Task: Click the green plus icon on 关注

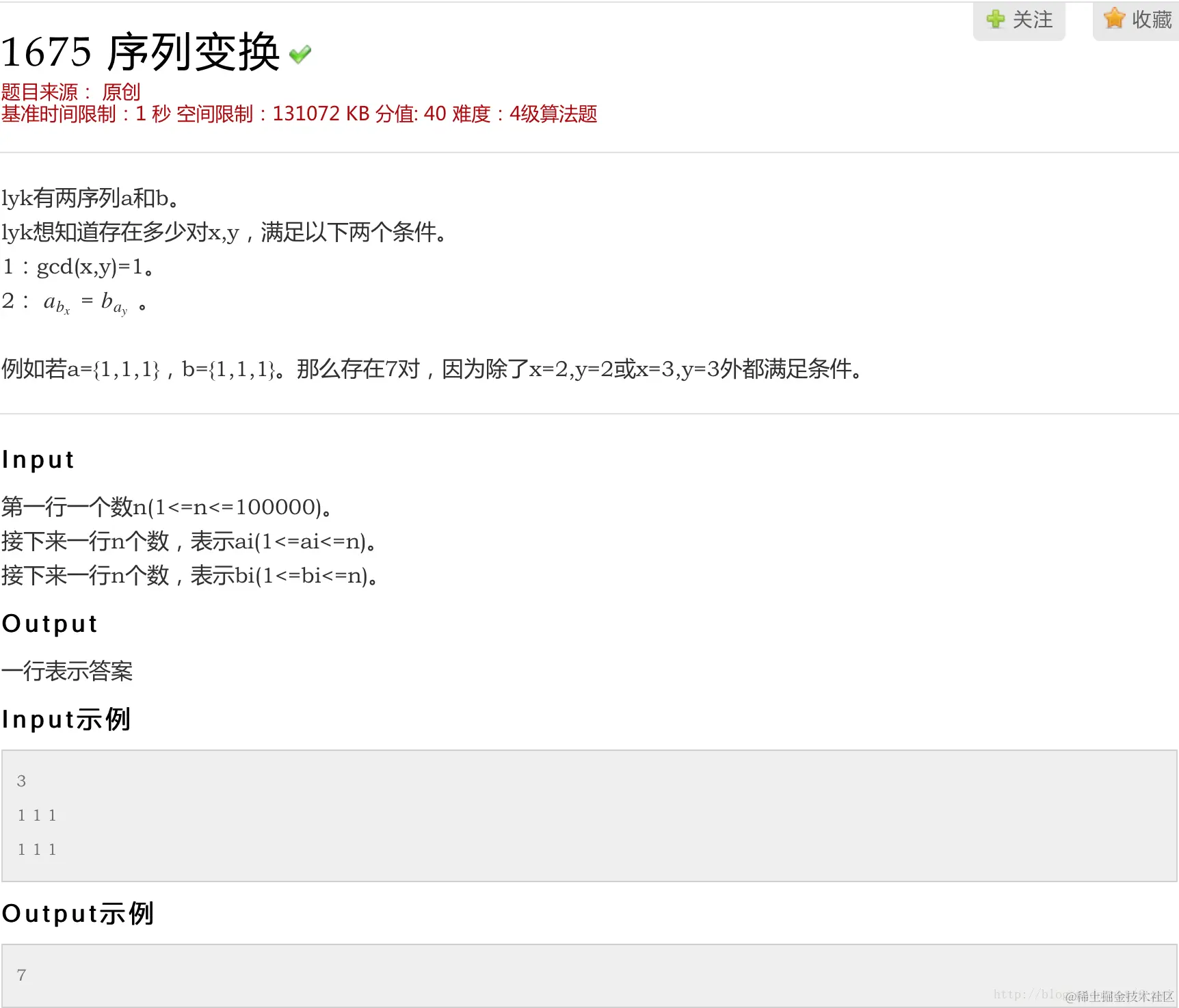Action: (996, 19)
